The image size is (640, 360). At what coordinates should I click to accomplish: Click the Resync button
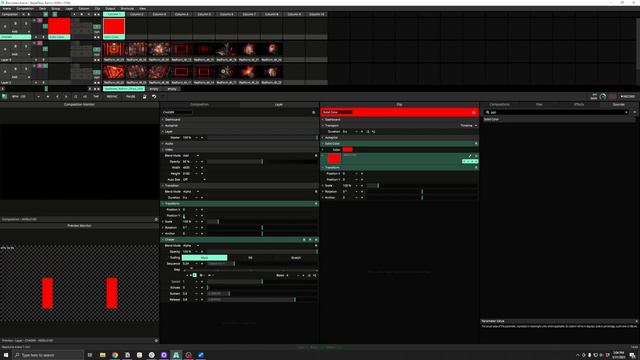click(x=111, y=97)
